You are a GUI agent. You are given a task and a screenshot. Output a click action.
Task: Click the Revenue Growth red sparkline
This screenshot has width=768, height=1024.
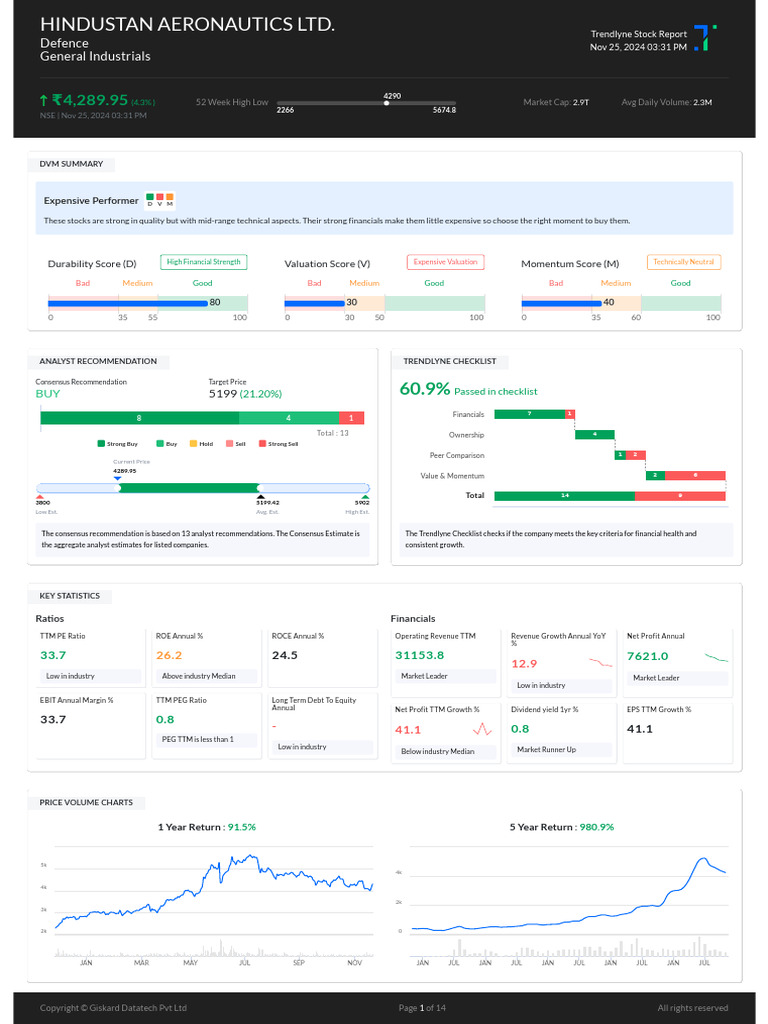click(601, 663)
